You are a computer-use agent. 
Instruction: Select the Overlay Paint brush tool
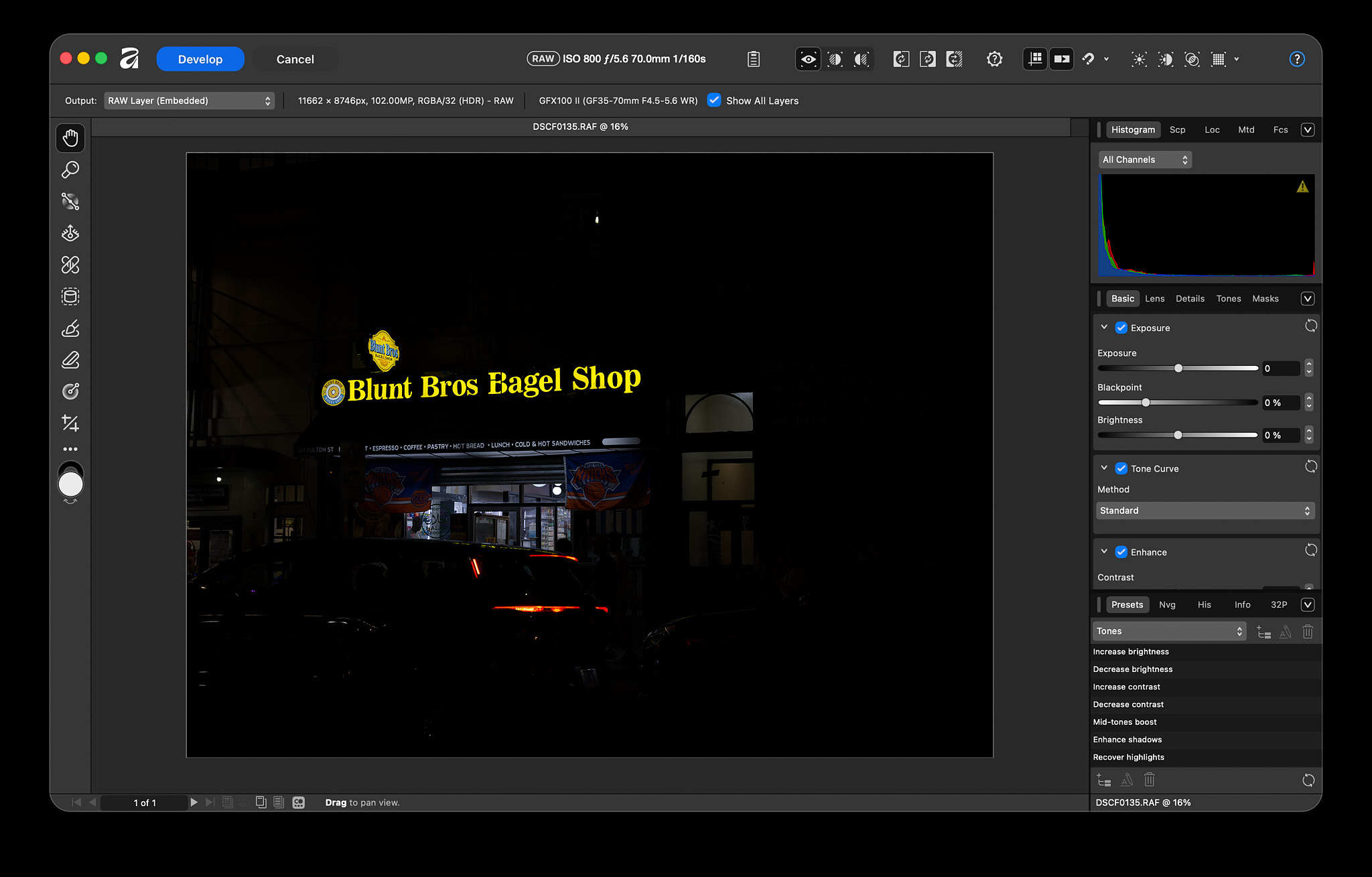(70, 328)
